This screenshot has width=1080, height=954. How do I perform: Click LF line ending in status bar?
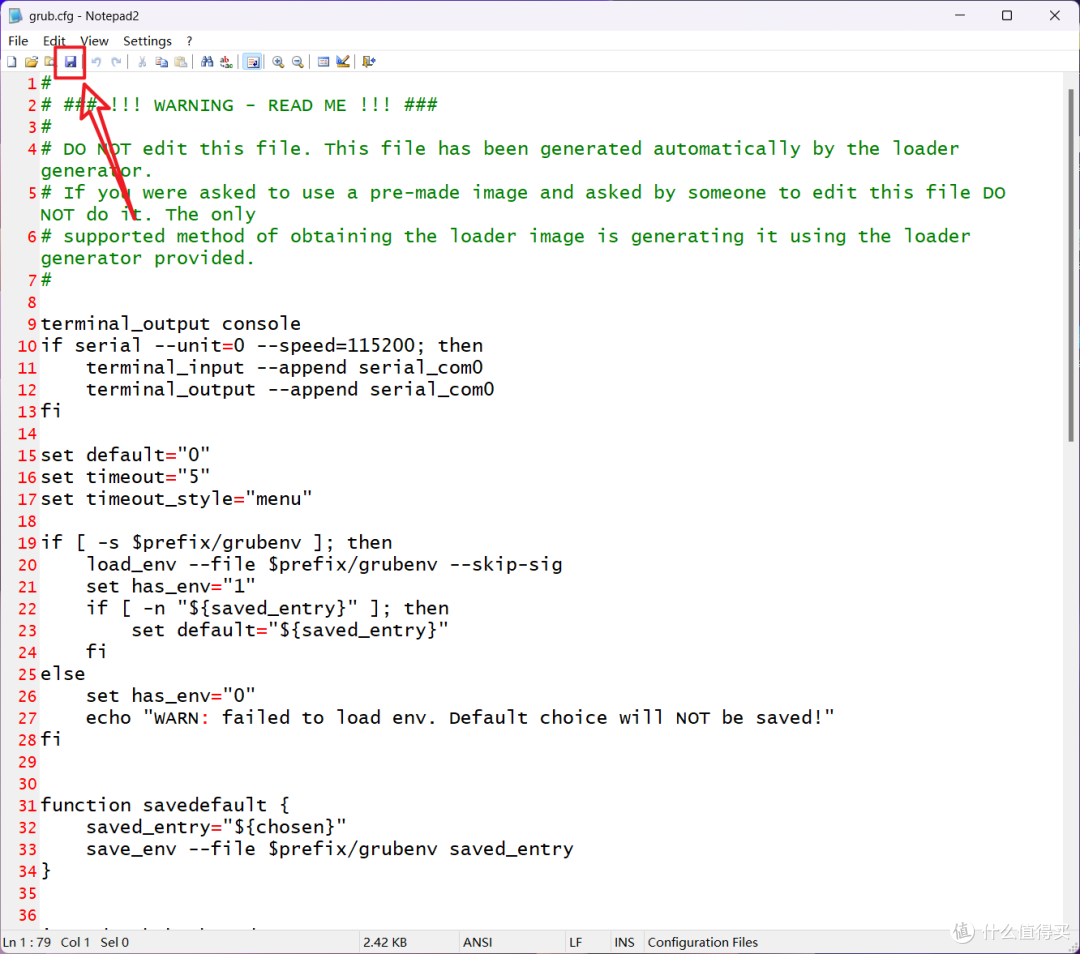tap(576, 942)
